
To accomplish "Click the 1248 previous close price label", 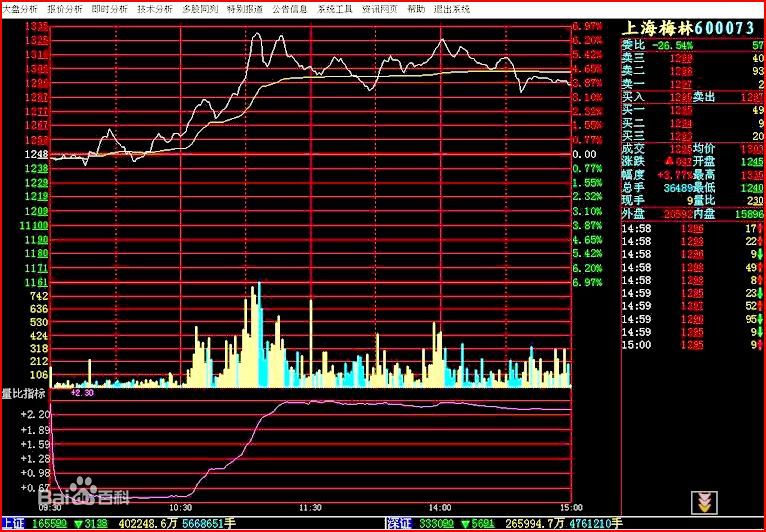I will coord(38,155).
